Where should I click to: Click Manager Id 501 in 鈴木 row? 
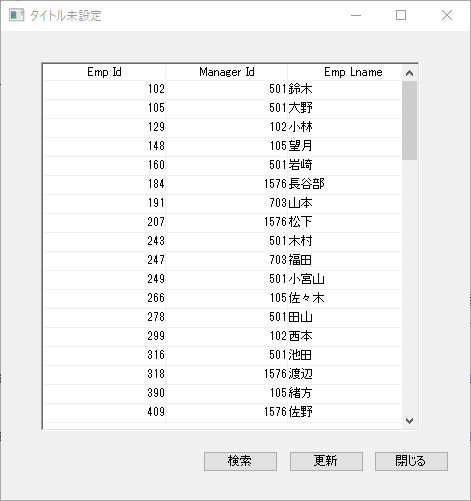(227, 89)
